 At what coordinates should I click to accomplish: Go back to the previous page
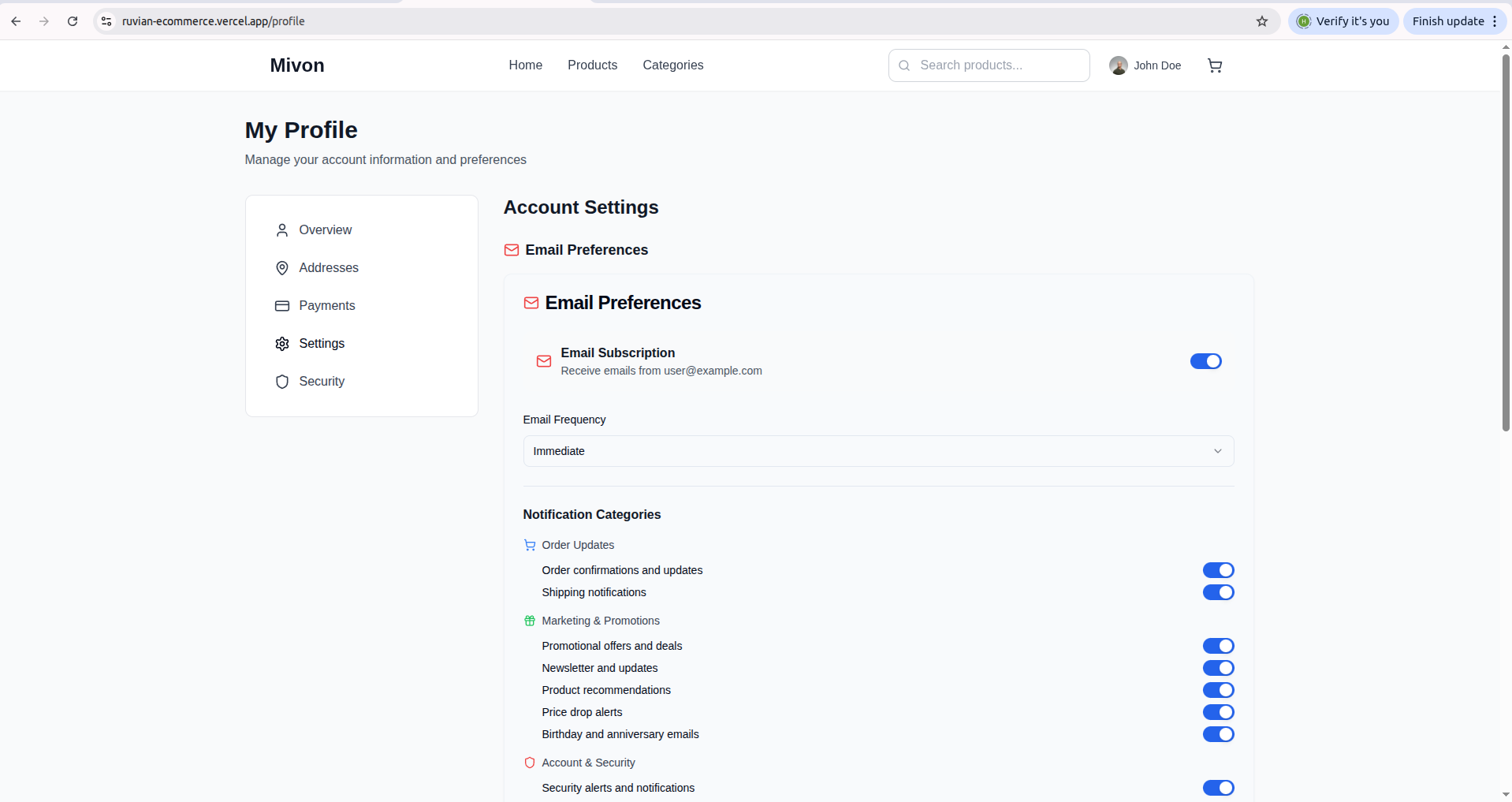click(x=16, y=21)
